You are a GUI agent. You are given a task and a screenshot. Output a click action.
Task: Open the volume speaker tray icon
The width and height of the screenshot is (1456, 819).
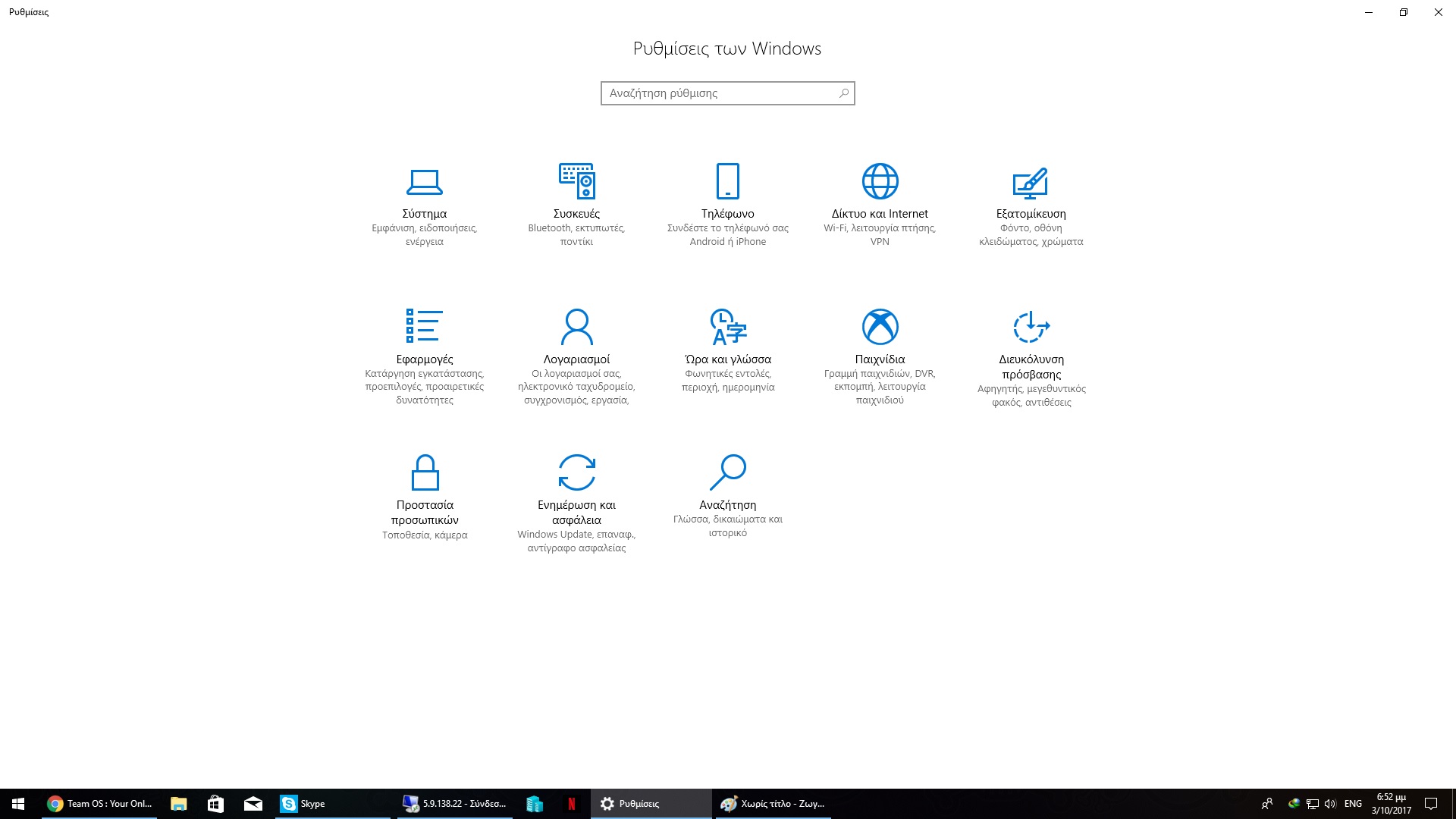(1330, 804)
